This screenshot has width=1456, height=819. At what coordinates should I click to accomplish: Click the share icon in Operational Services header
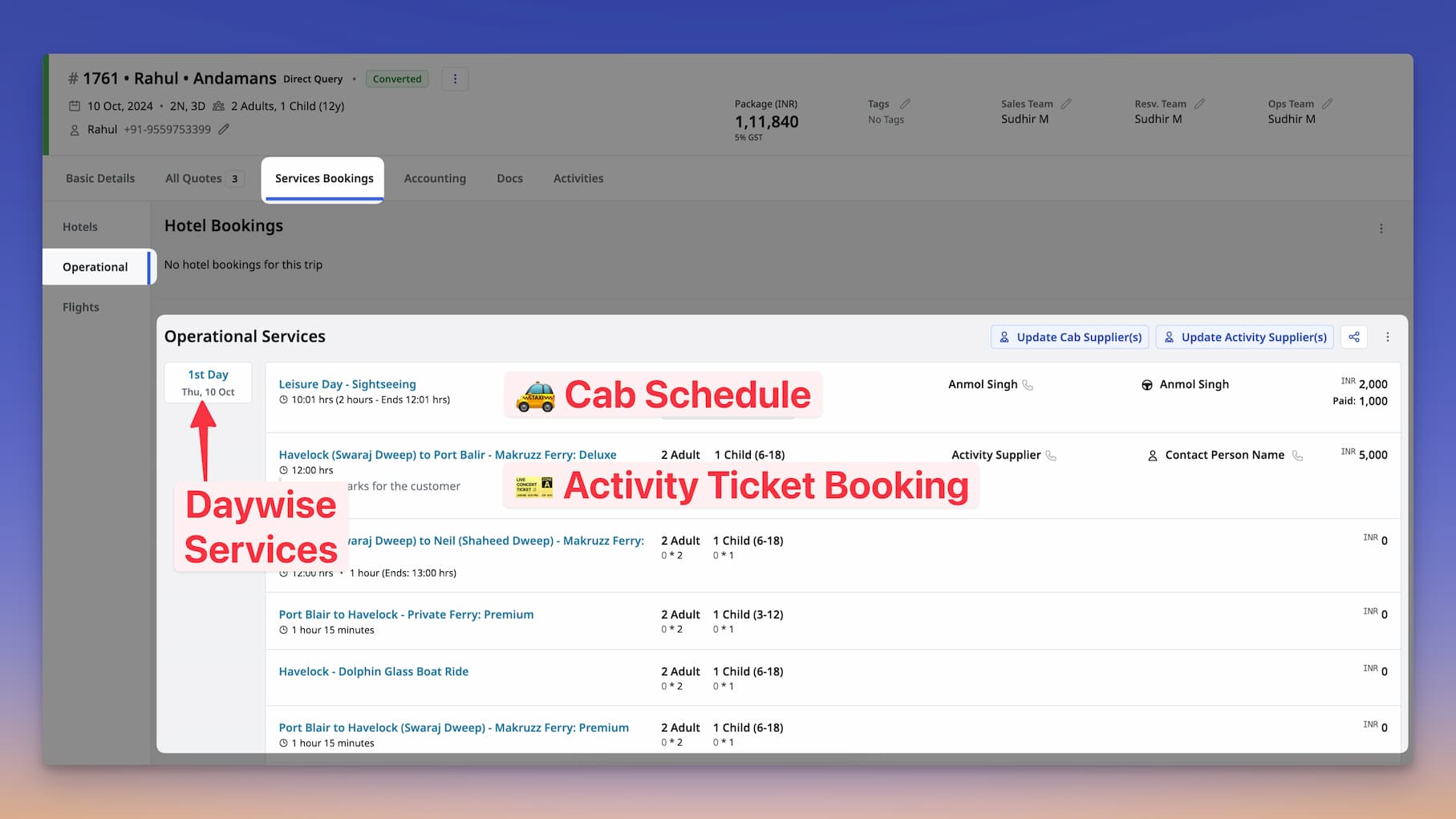point(1353,337)
